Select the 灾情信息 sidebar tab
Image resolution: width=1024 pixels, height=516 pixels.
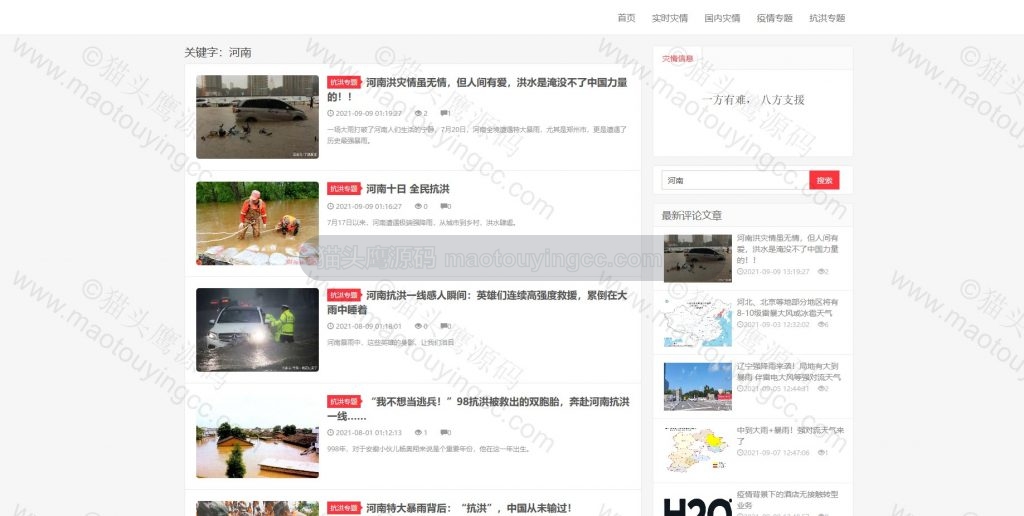(x=677, y=59)
